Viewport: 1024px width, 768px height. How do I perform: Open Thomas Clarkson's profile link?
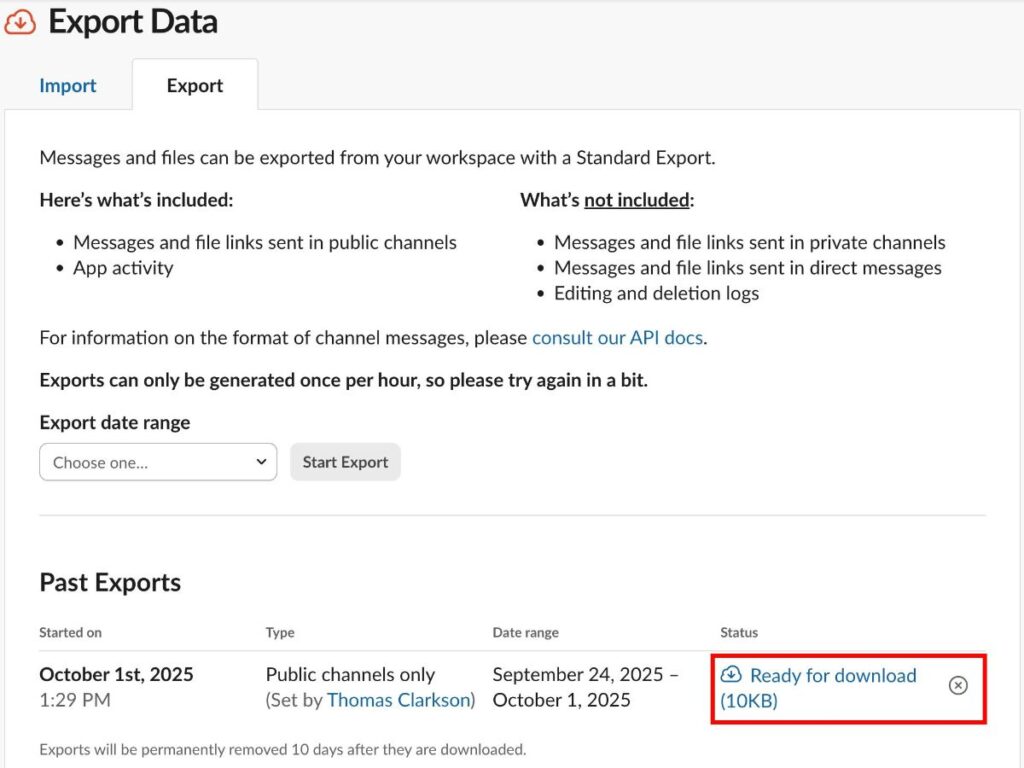click(398, 700)
